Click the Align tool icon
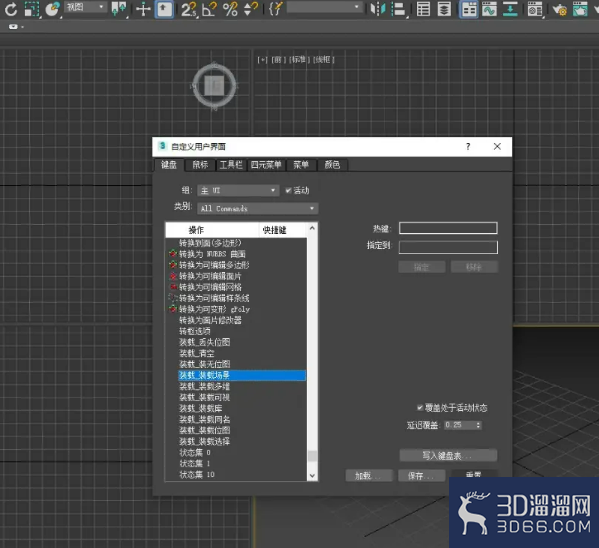599x548 pixels. (399, 9)
